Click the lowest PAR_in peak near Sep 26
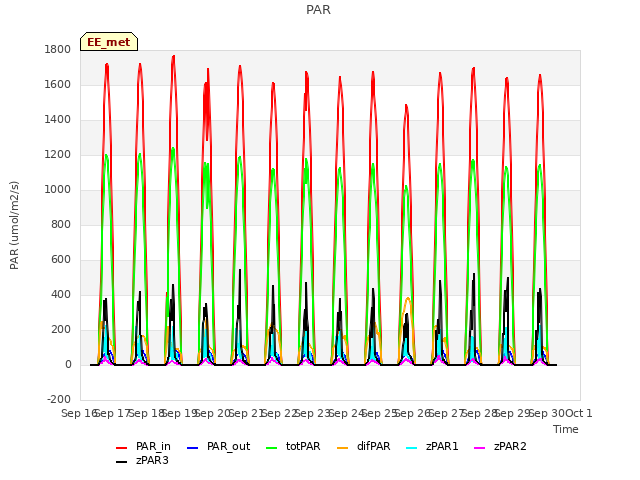Image resolution: width=640 pixels, height=480 pixels. point(406,106)
